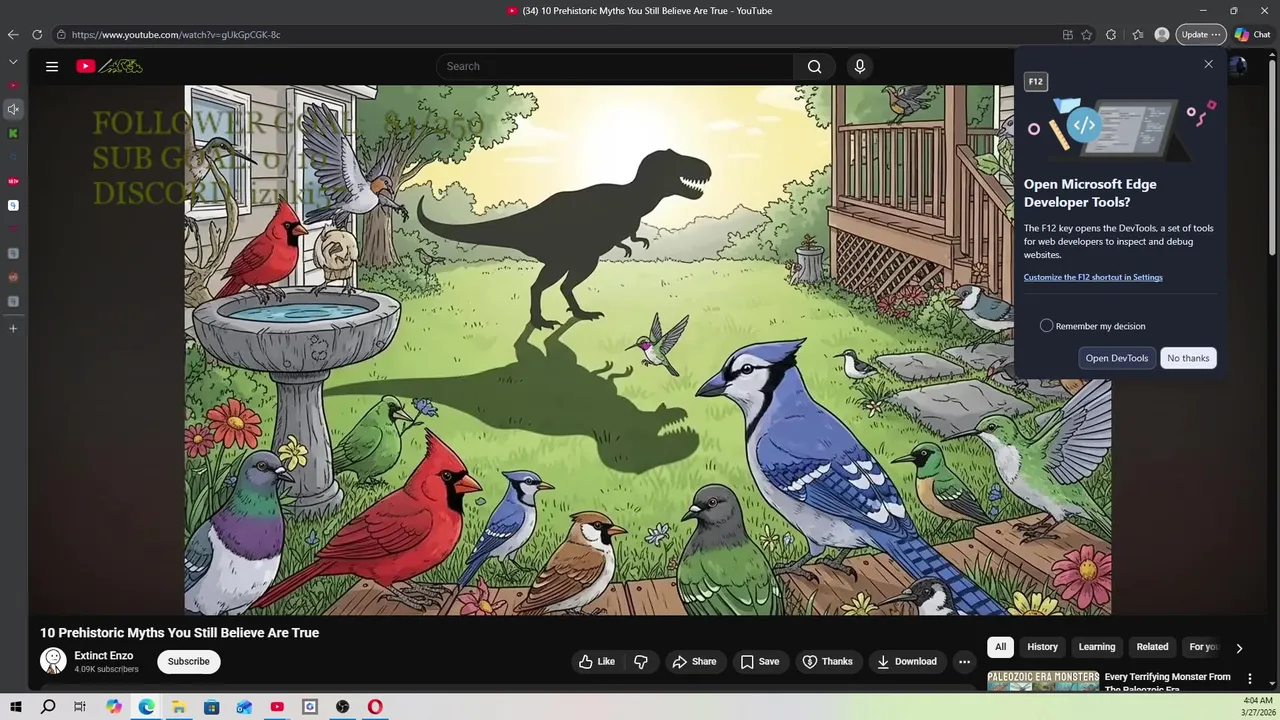Image resolution: width=1280 pixels, height=720 pixels.
Task: Open the Every Terrifying Monster video title
Action: click(1167, 683)
